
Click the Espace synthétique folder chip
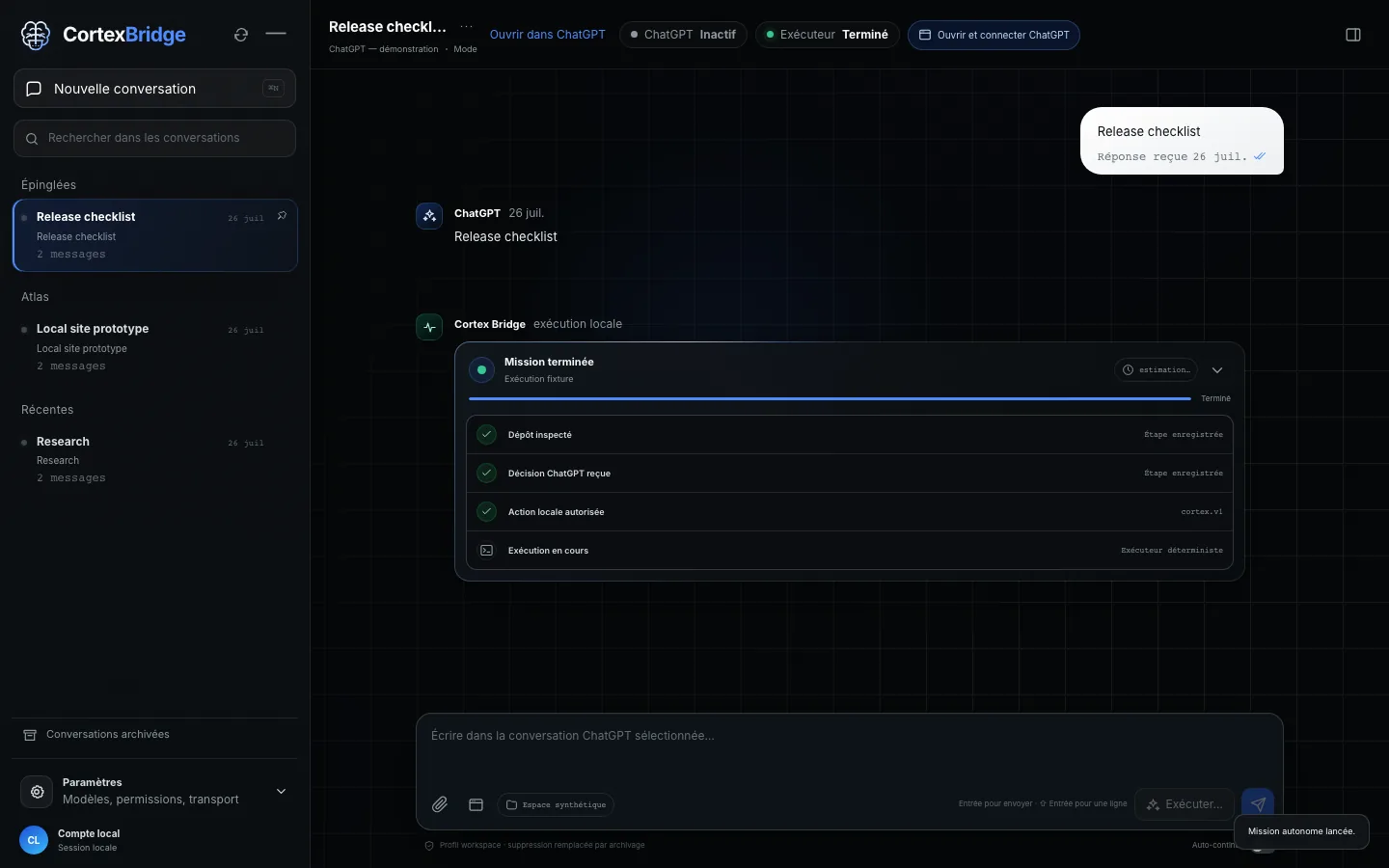coord(556,804)
